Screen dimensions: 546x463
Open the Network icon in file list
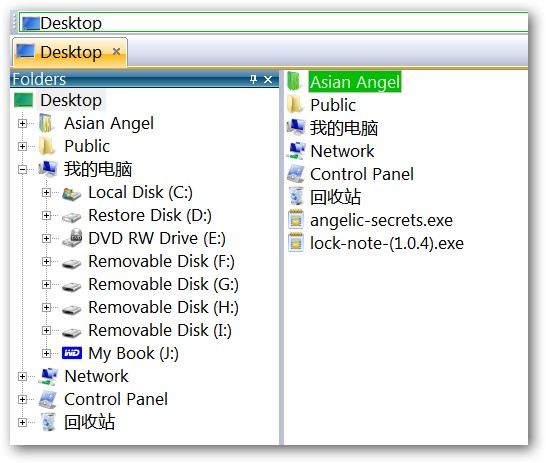295,151
